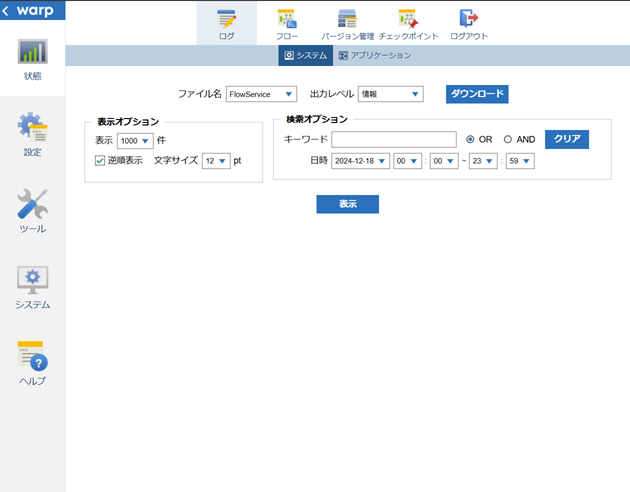Click the ヘルプ label in sidebar
630x492 pixels.
pyautogui.click(x=33, y=381)
